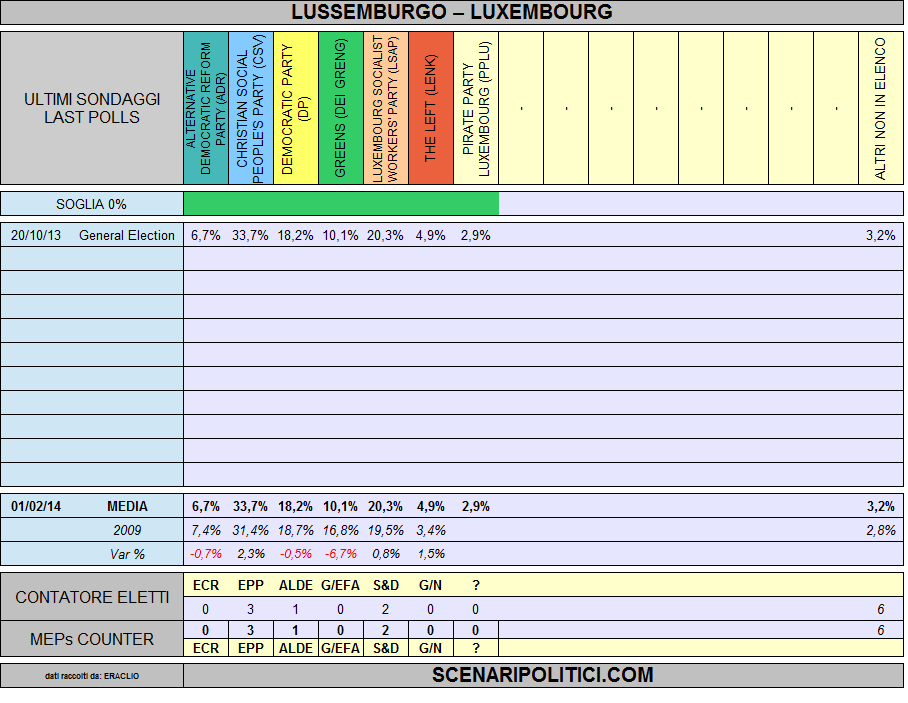Click the LUSSEMBURGO – LUXEMBOURG title
The image size is (908, 703).
[x=452, y=12]
